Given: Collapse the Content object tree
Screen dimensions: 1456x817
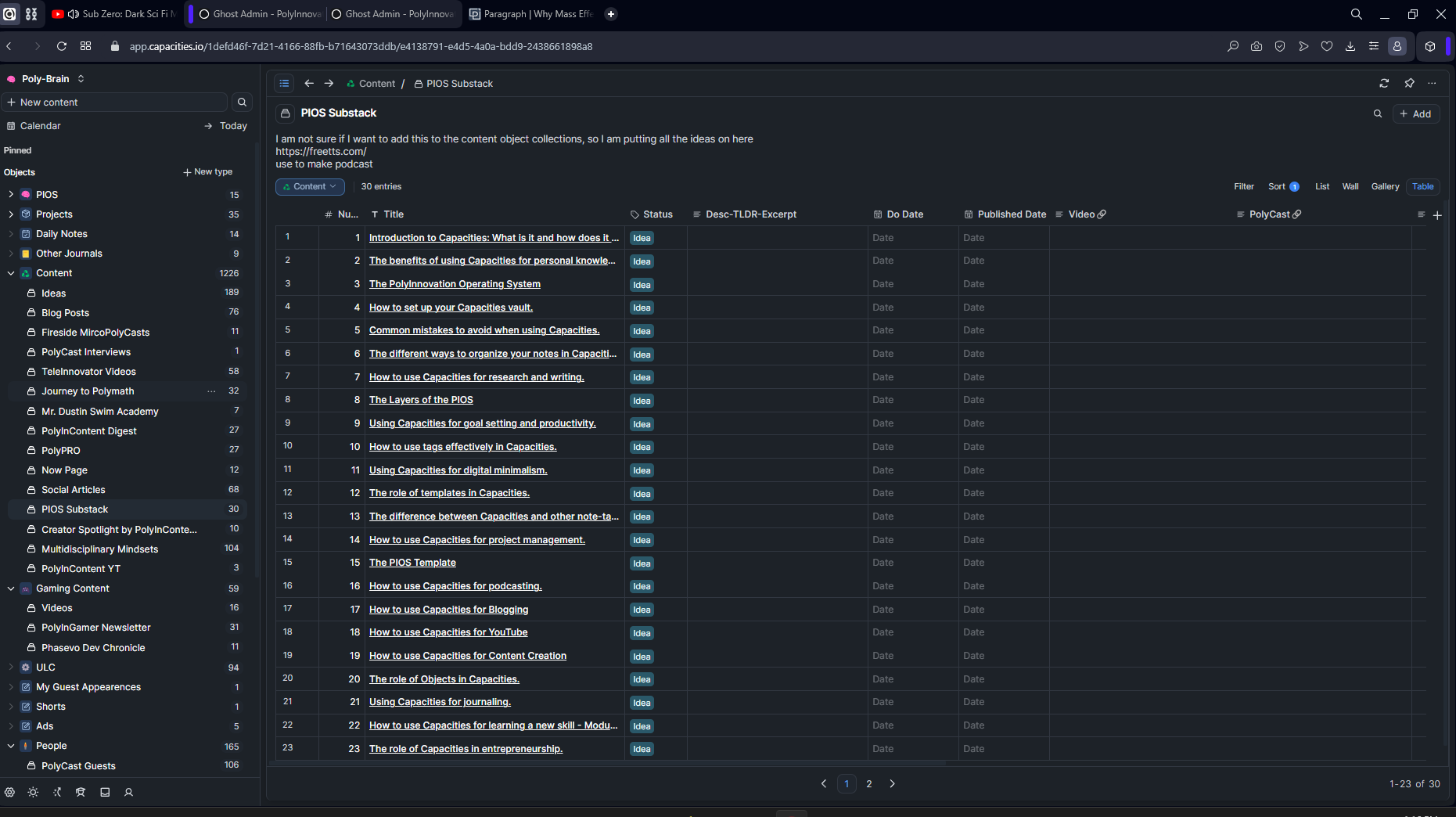Looking at the screenshot, I should point(11,273).
